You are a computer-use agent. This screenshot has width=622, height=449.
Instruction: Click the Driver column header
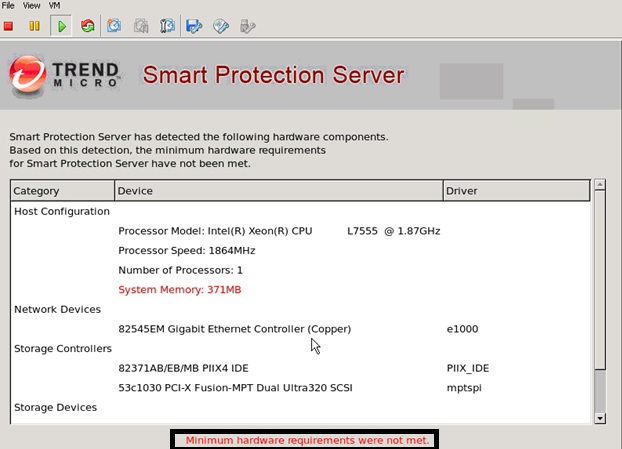pos(516,191)
